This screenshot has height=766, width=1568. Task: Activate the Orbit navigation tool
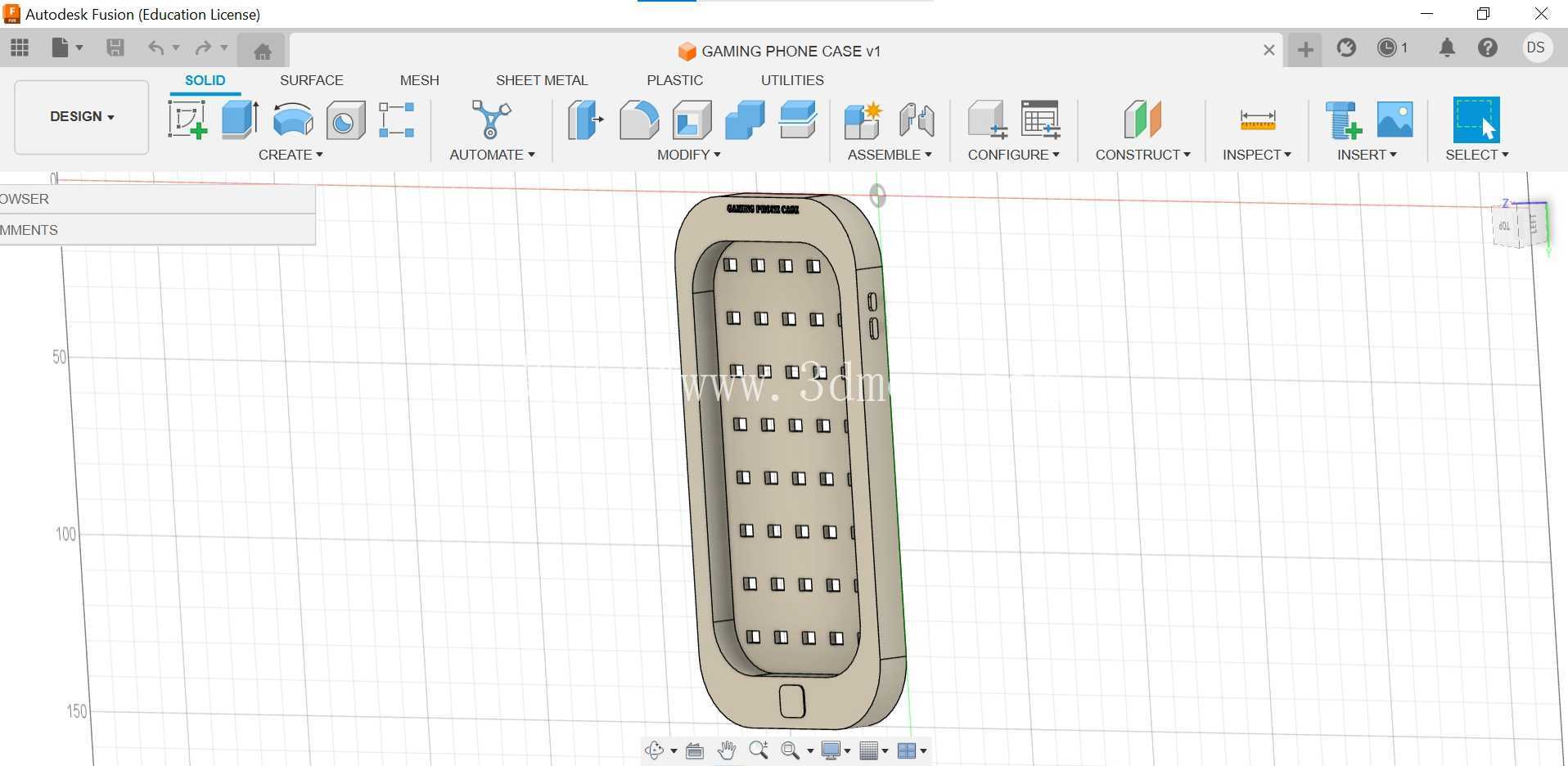654,750
